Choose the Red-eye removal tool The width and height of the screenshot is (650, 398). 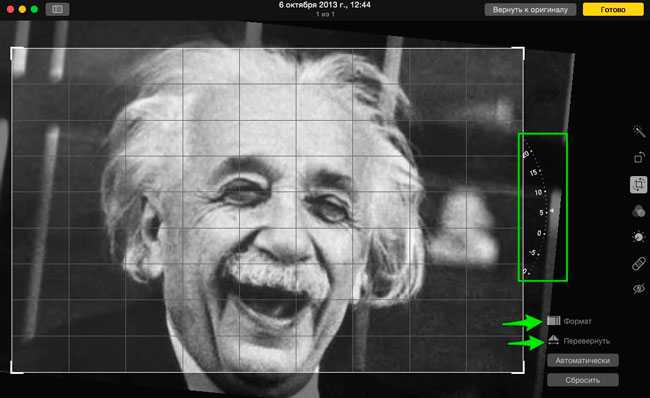[639, 288]
